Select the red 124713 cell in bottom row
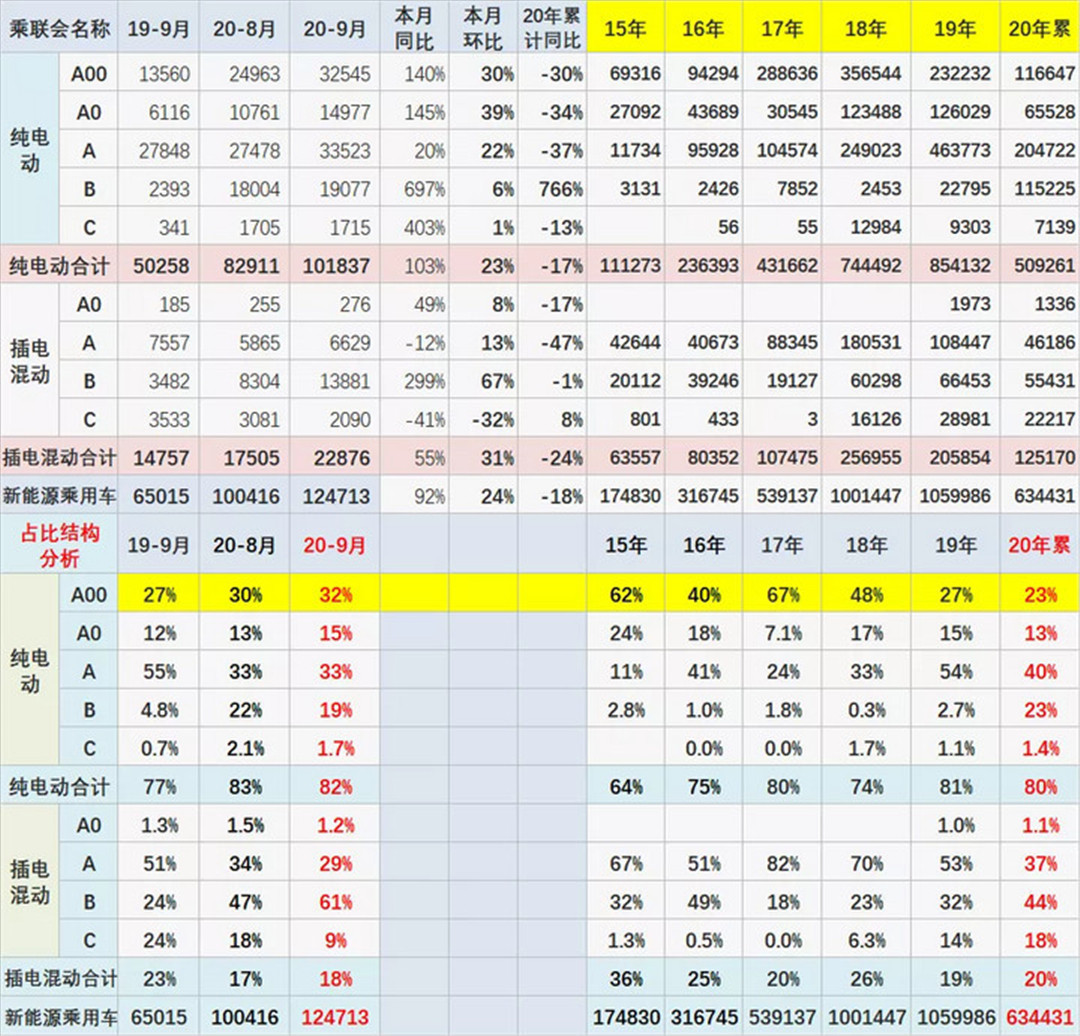1080x1036 pixels. pos(336,1017)
